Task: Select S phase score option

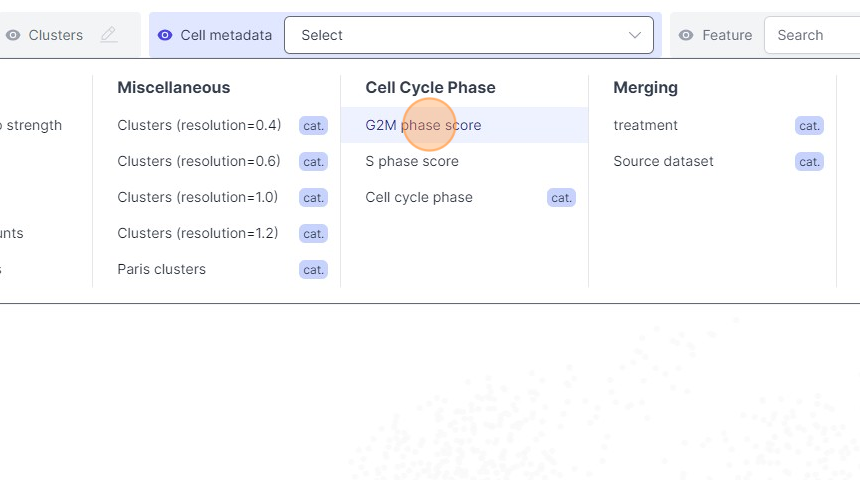Action: coord(412,161)
